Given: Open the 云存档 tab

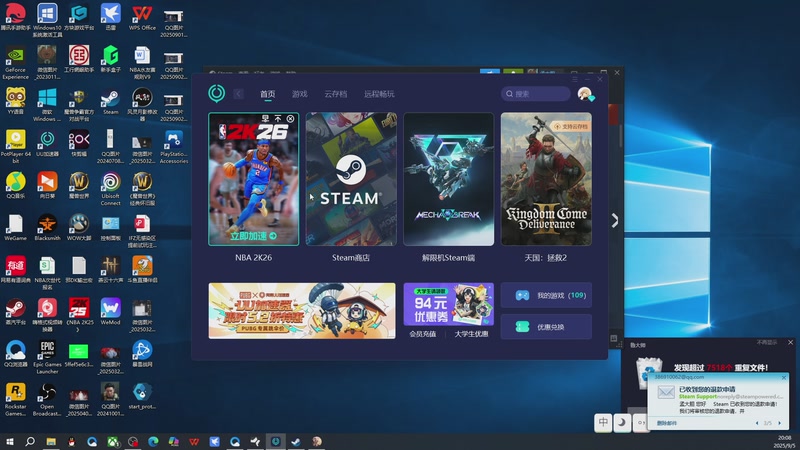Looking at the screenshot, I should pos(335,94).
